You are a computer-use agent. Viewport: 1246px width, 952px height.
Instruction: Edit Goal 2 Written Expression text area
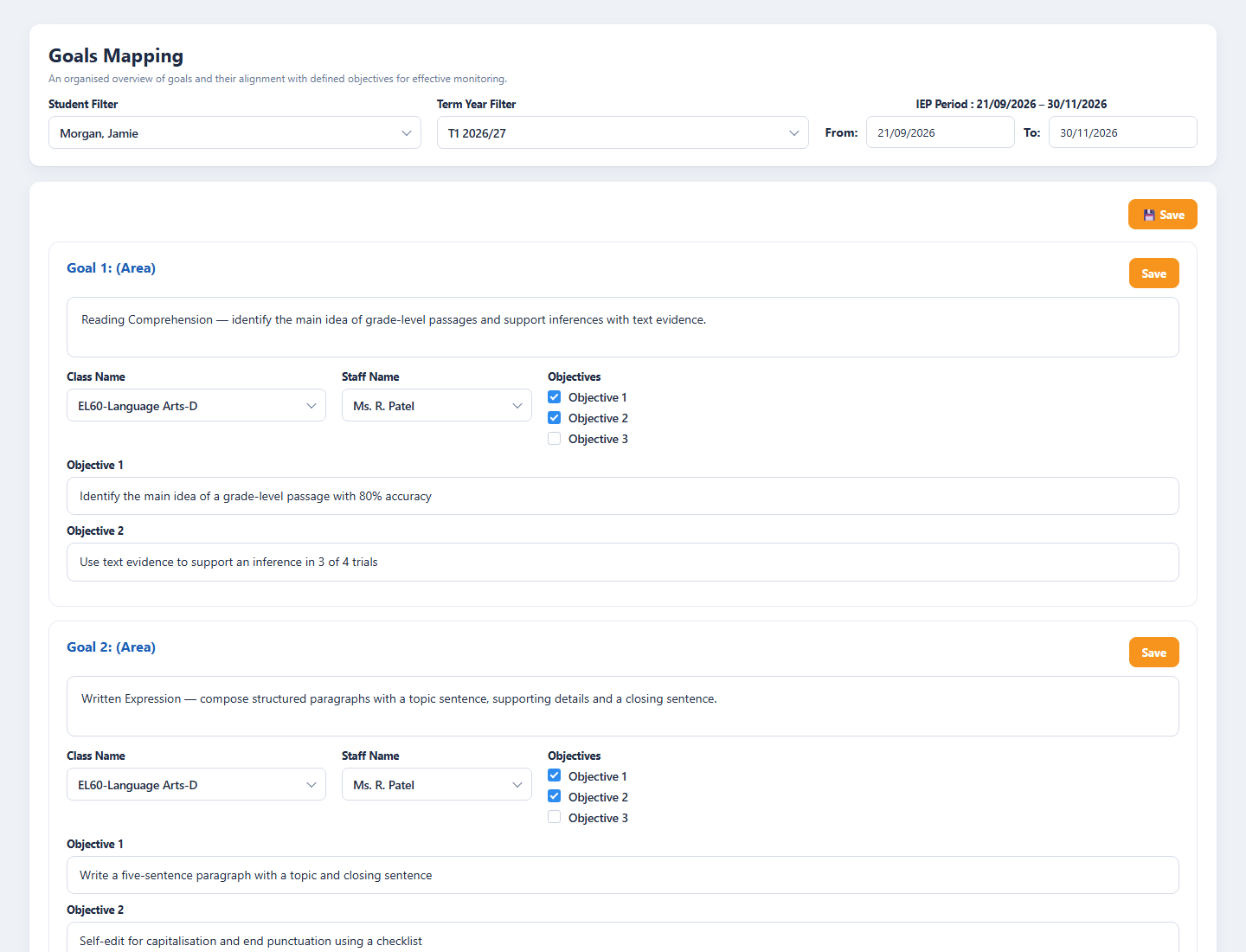622,706
